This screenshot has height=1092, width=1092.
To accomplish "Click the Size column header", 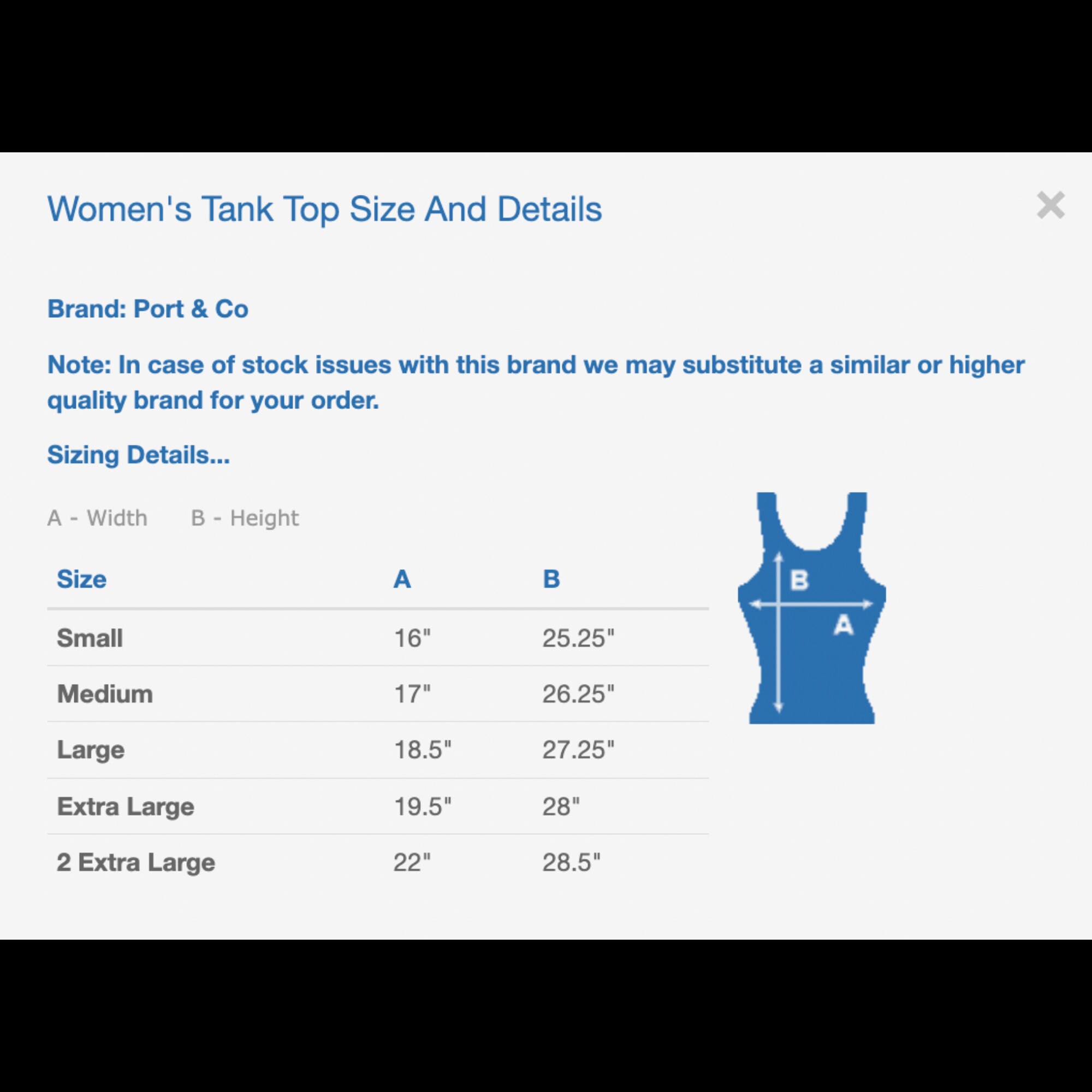I will [x=81, y=579].
